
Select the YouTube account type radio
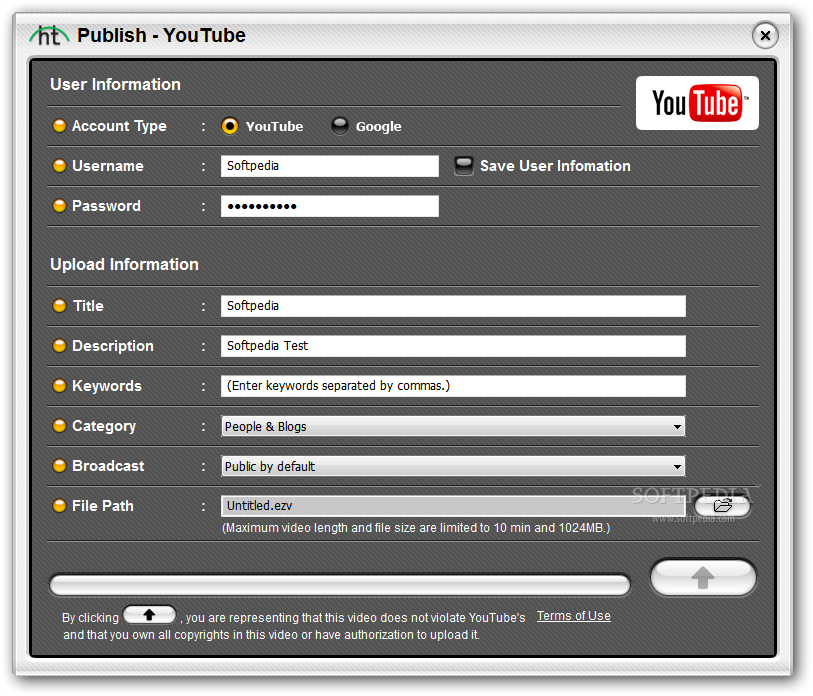(230, 126)
